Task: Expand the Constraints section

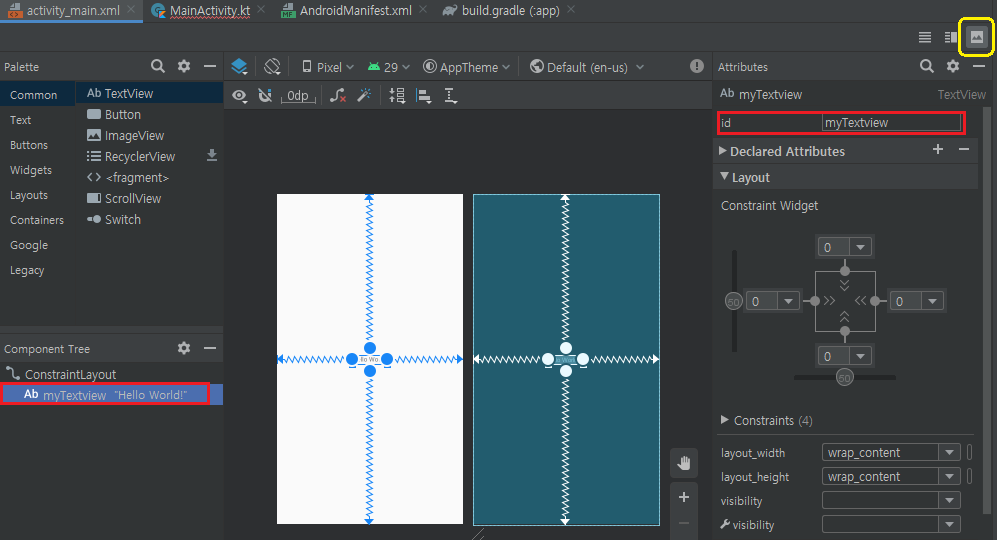Action: [725, 421]
